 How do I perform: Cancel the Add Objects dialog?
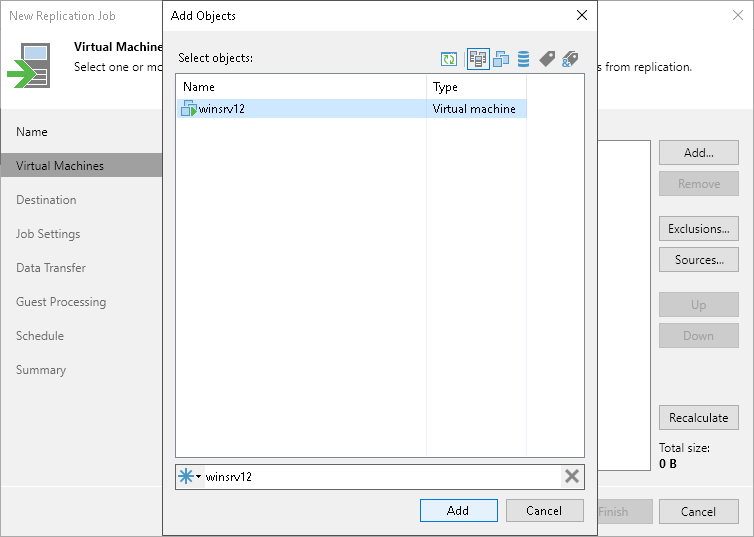click(544, 511)
